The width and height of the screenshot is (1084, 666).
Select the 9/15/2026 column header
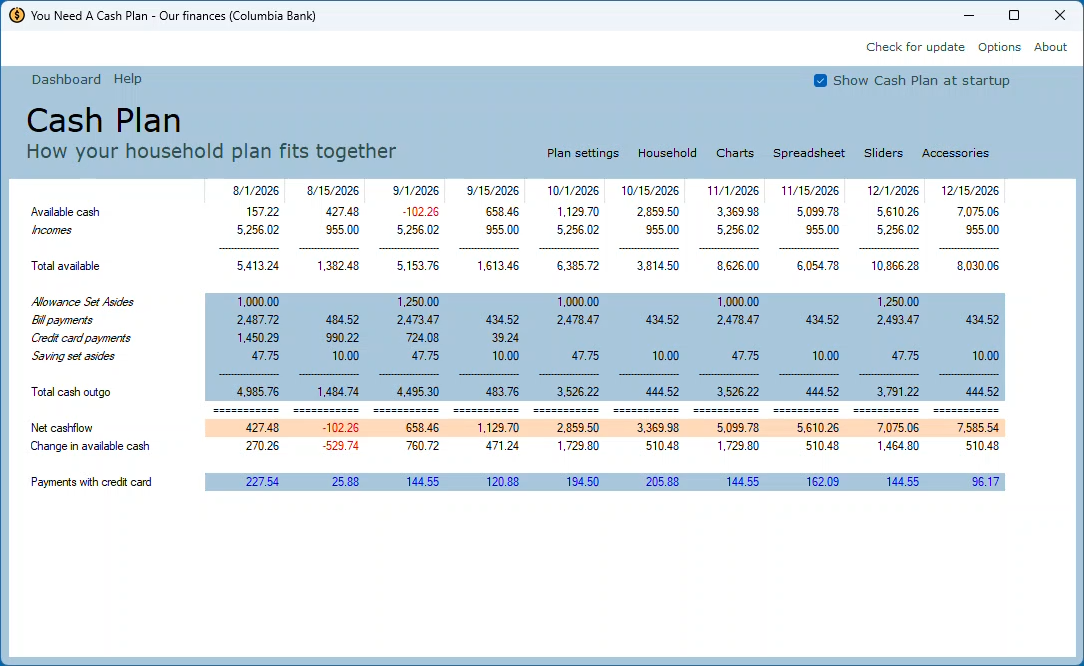click(x=493, y=191)
